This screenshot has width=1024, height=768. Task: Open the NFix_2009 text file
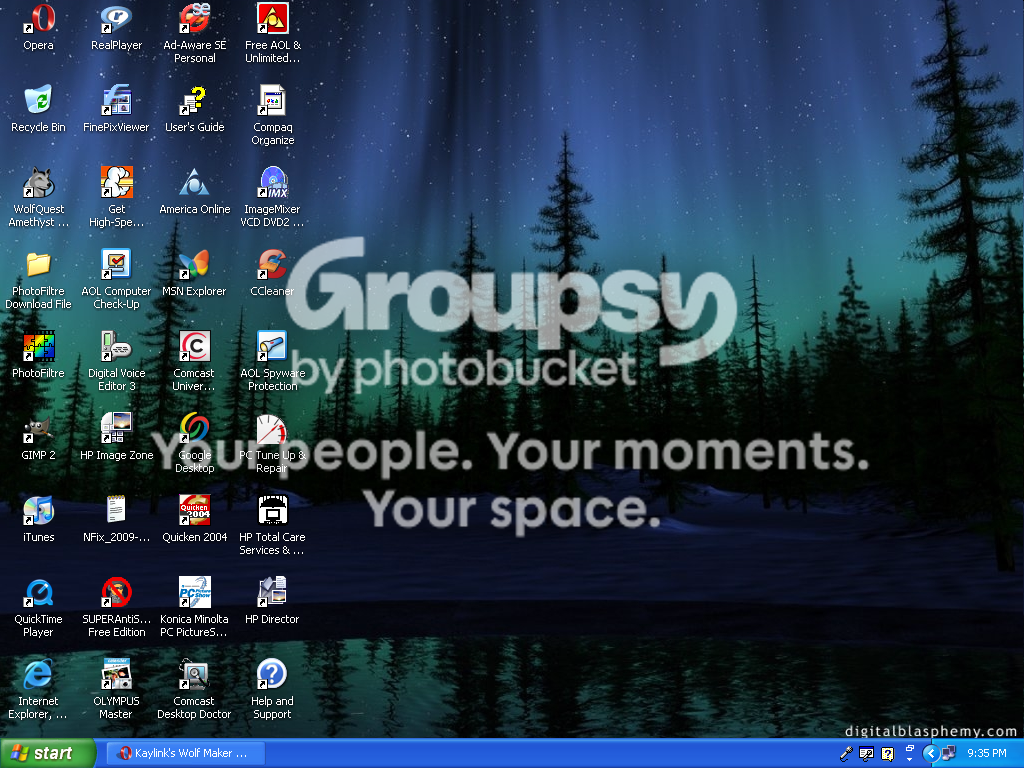(116, 511)
